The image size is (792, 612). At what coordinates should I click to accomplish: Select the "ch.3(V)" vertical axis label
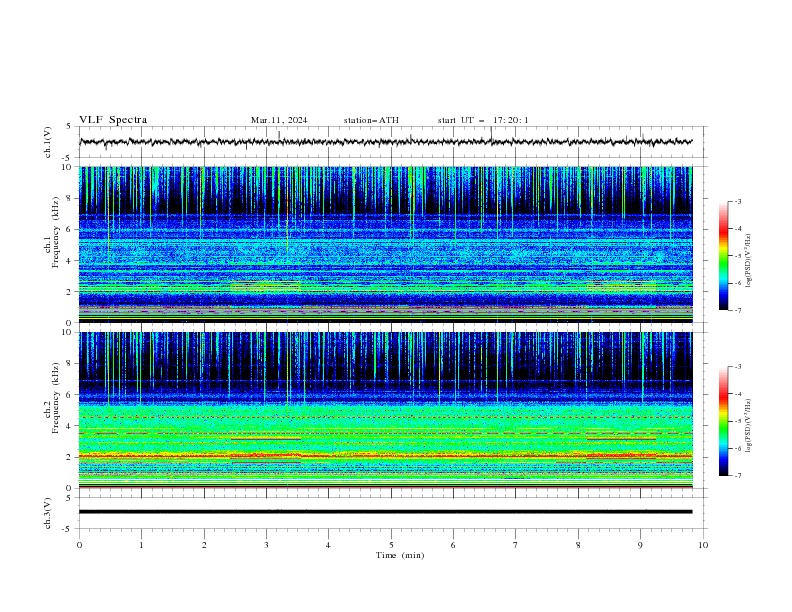click(48, 513)
